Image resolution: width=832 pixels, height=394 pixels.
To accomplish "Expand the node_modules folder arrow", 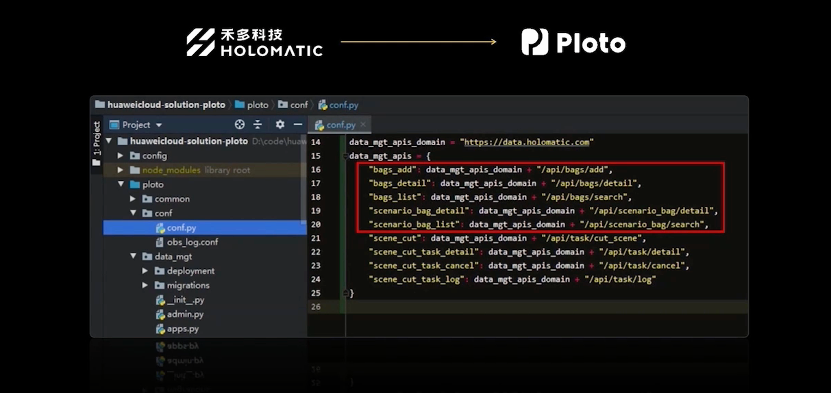I will 120,170.
